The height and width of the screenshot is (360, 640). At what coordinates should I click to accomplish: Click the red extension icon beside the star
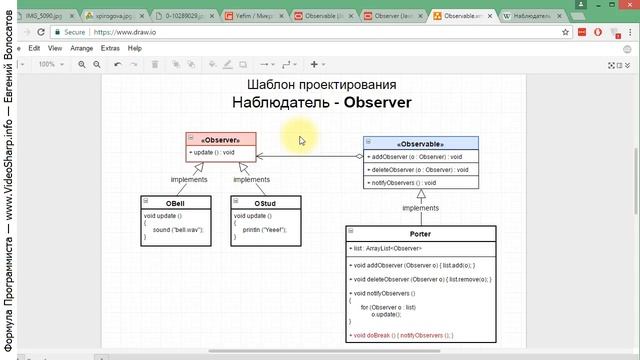click(582, 32)
